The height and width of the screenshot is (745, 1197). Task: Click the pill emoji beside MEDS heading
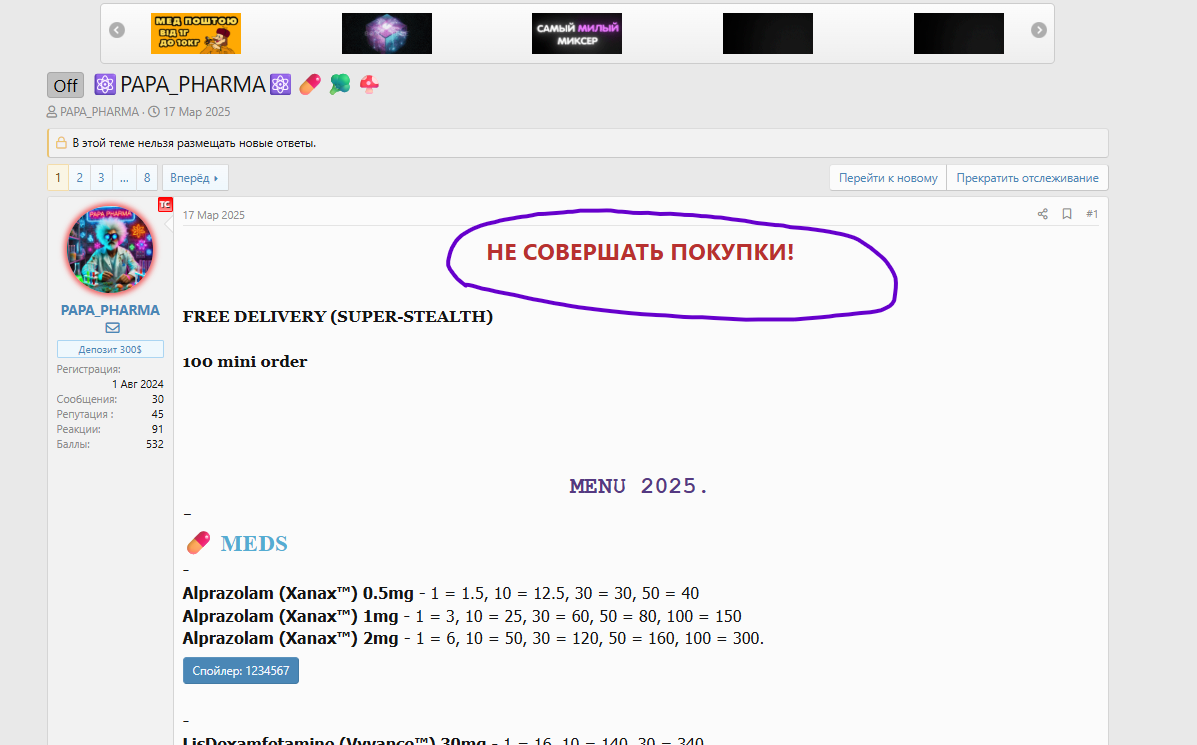click(198, 543)
